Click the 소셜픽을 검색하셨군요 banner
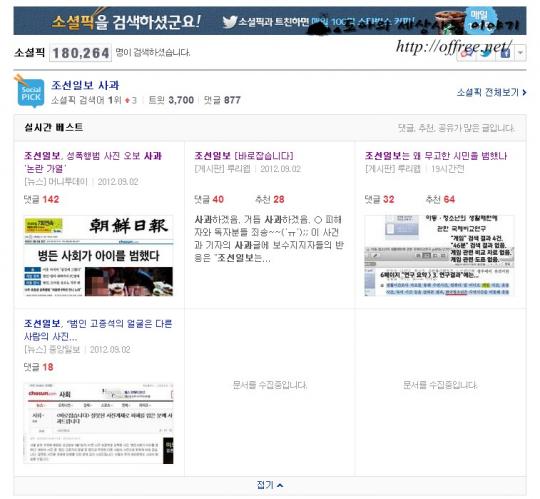This screenshot has height=499, width=540. pyautogui.click(x=270, y=21)
